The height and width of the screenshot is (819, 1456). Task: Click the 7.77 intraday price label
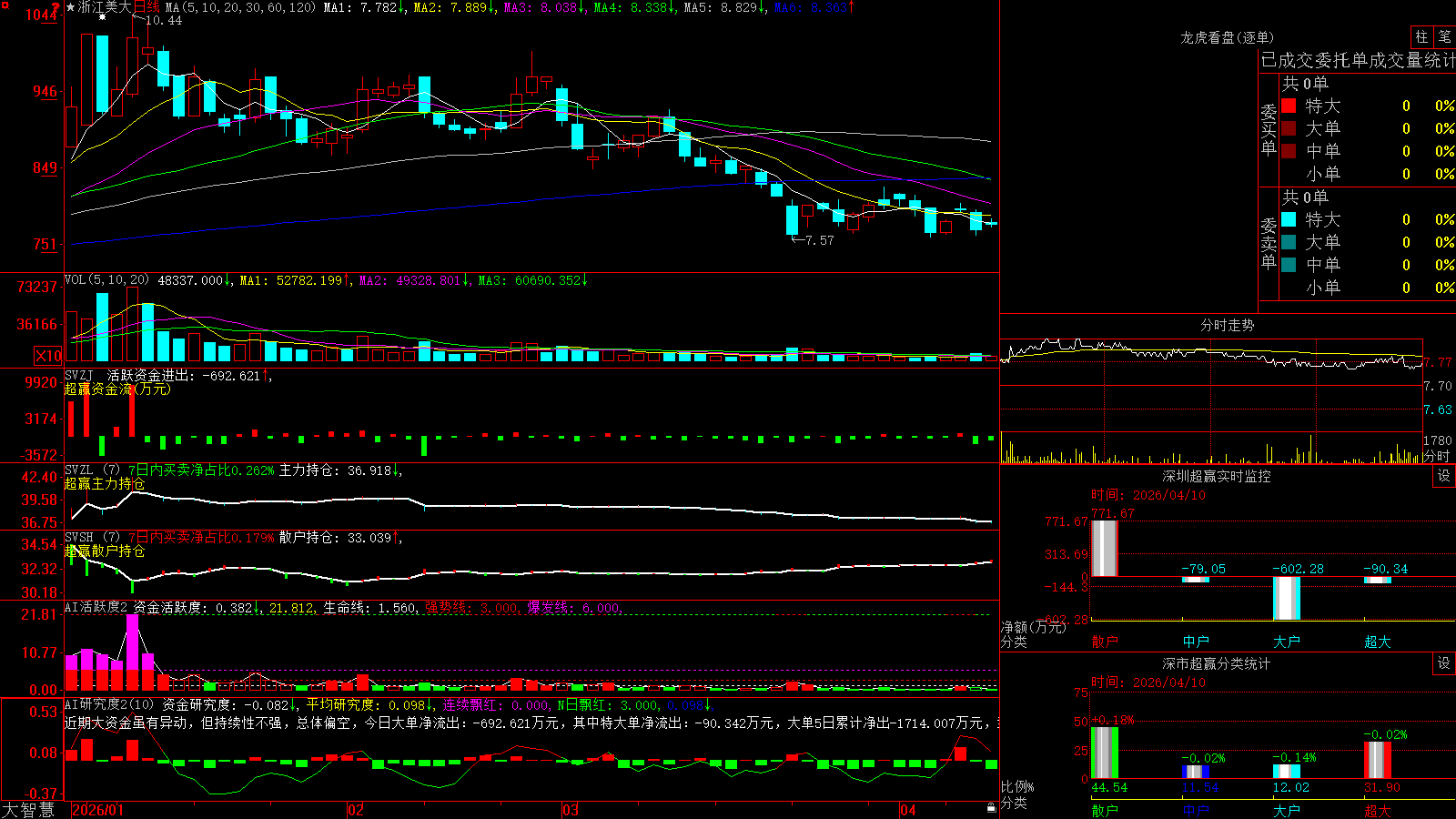tap(1439, 362)
